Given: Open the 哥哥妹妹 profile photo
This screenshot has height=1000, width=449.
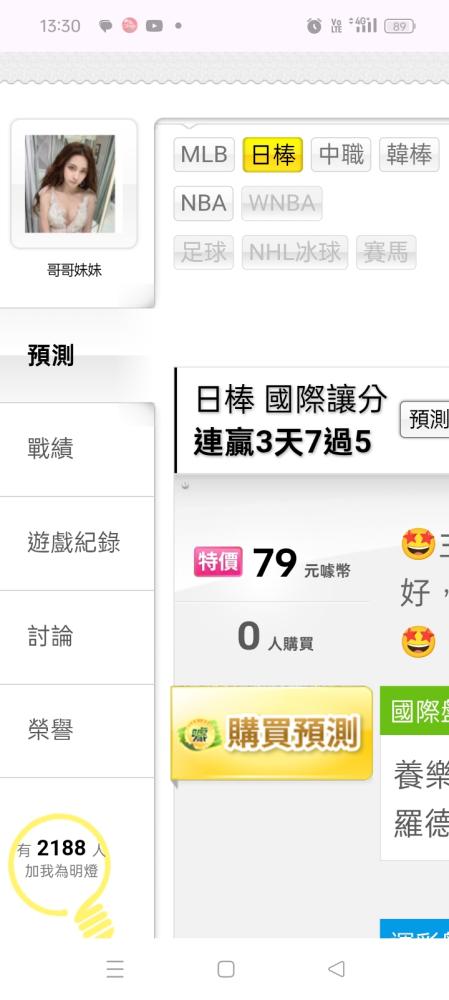Looking at the screenshot, I should pos(70,184).
